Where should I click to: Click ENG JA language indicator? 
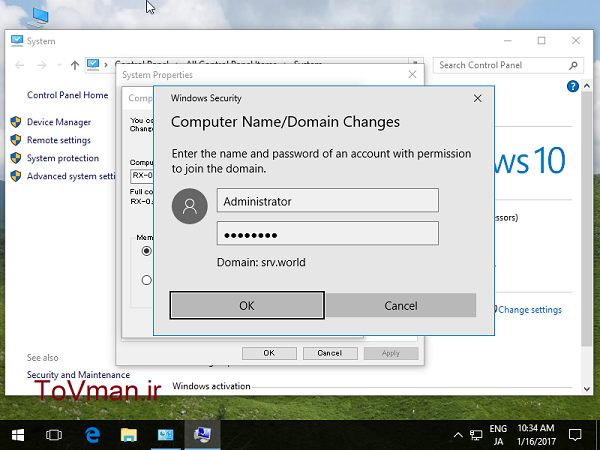tap(498, 435)
